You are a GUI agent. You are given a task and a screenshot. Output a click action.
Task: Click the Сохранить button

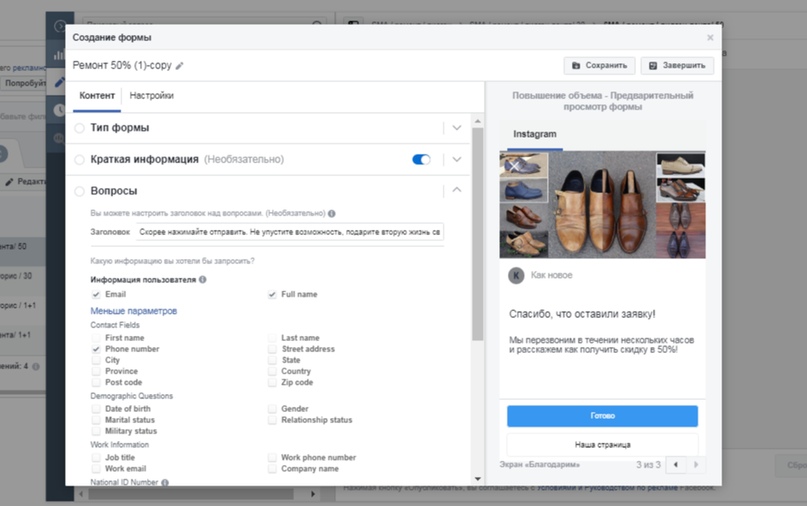600,66
